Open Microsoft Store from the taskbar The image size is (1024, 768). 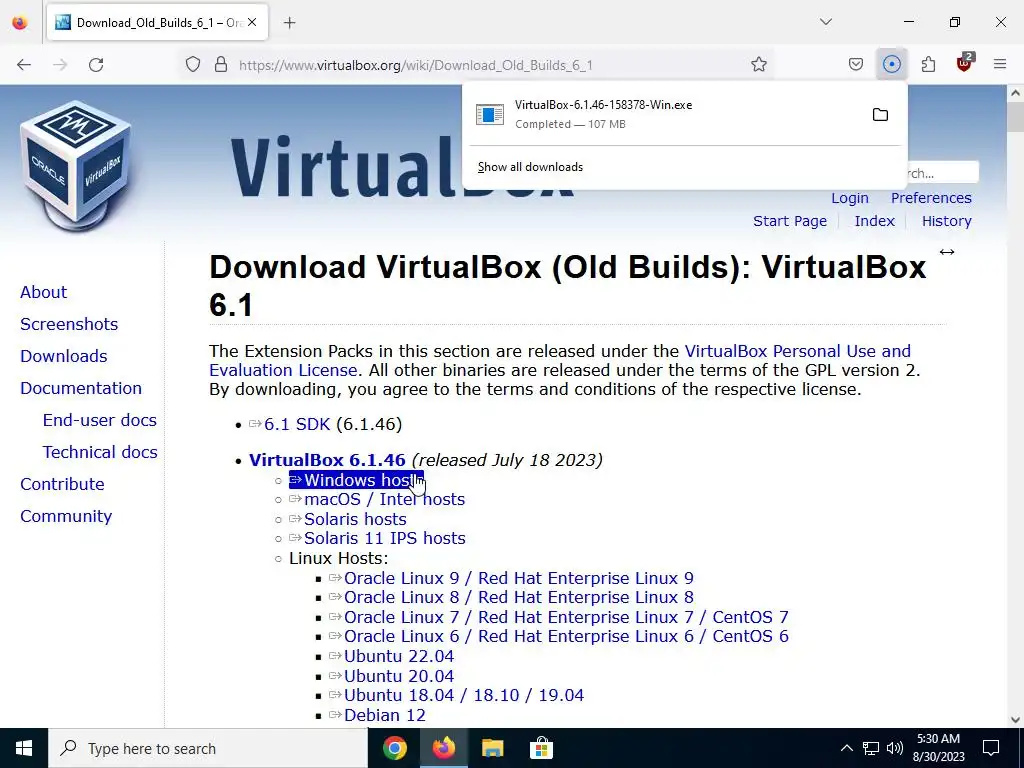click(541, 748)
